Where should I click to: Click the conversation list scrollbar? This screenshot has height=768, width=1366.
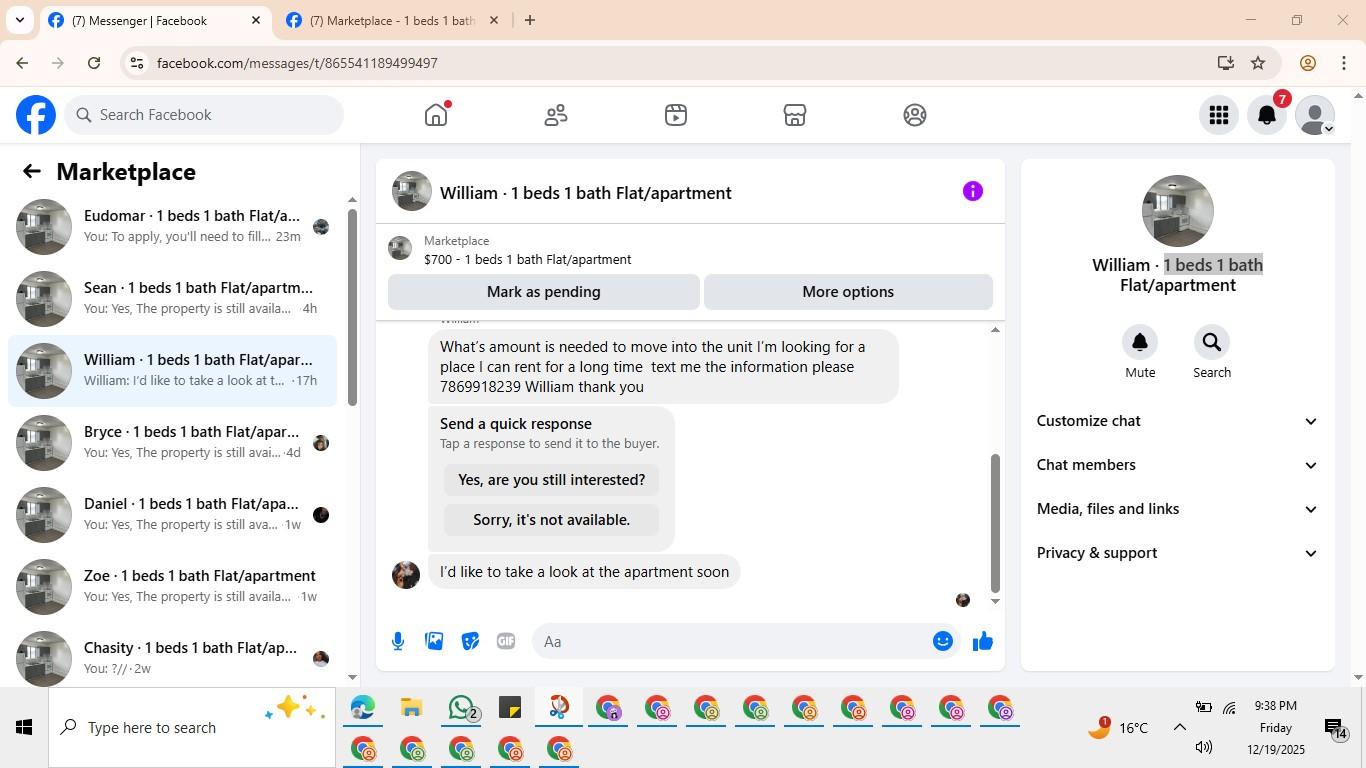(352, 307)
